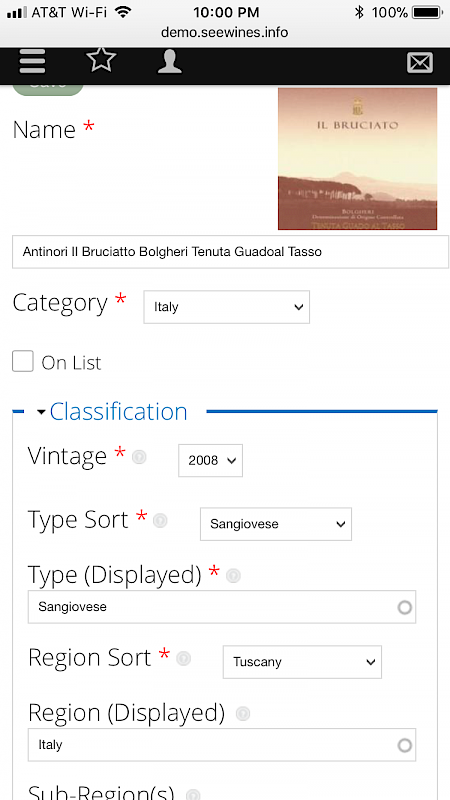Open the Region Sort Tuscany dropdown

(302, 662)
